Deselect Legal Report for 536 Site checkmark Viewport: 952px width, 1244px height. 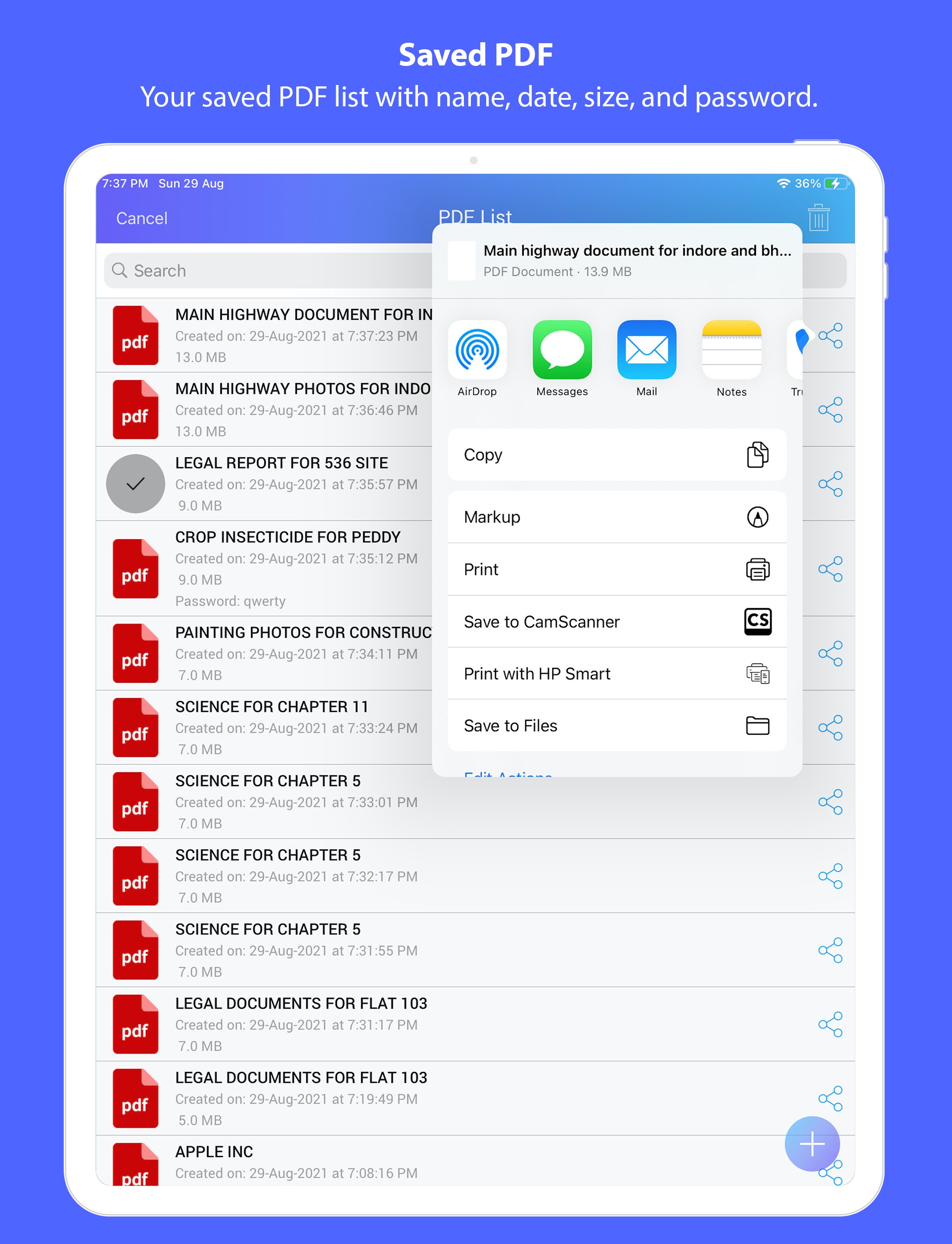click(x=136, y=484)
